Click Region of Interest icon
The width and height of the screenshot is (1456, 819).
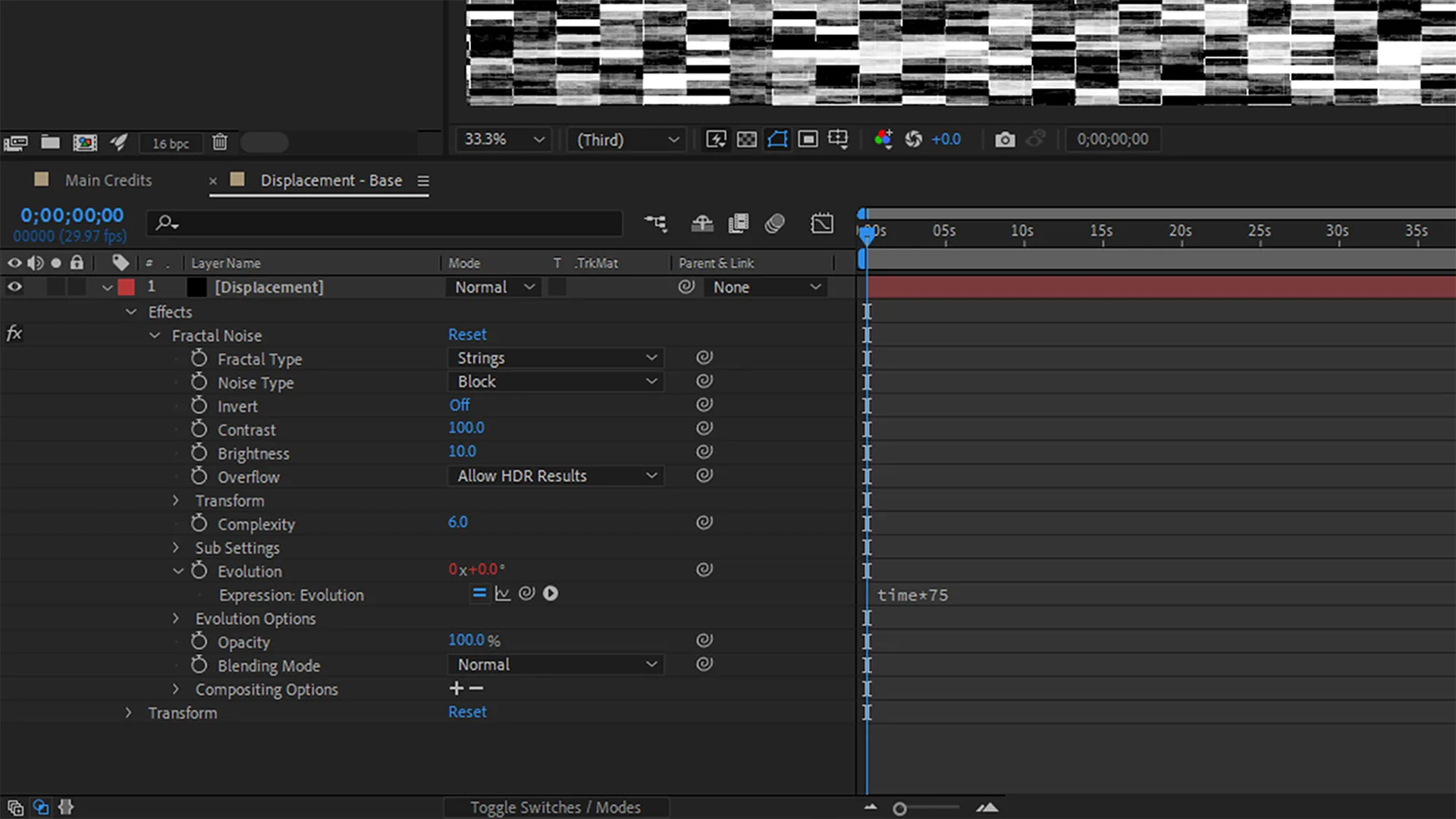click(808, 139)
